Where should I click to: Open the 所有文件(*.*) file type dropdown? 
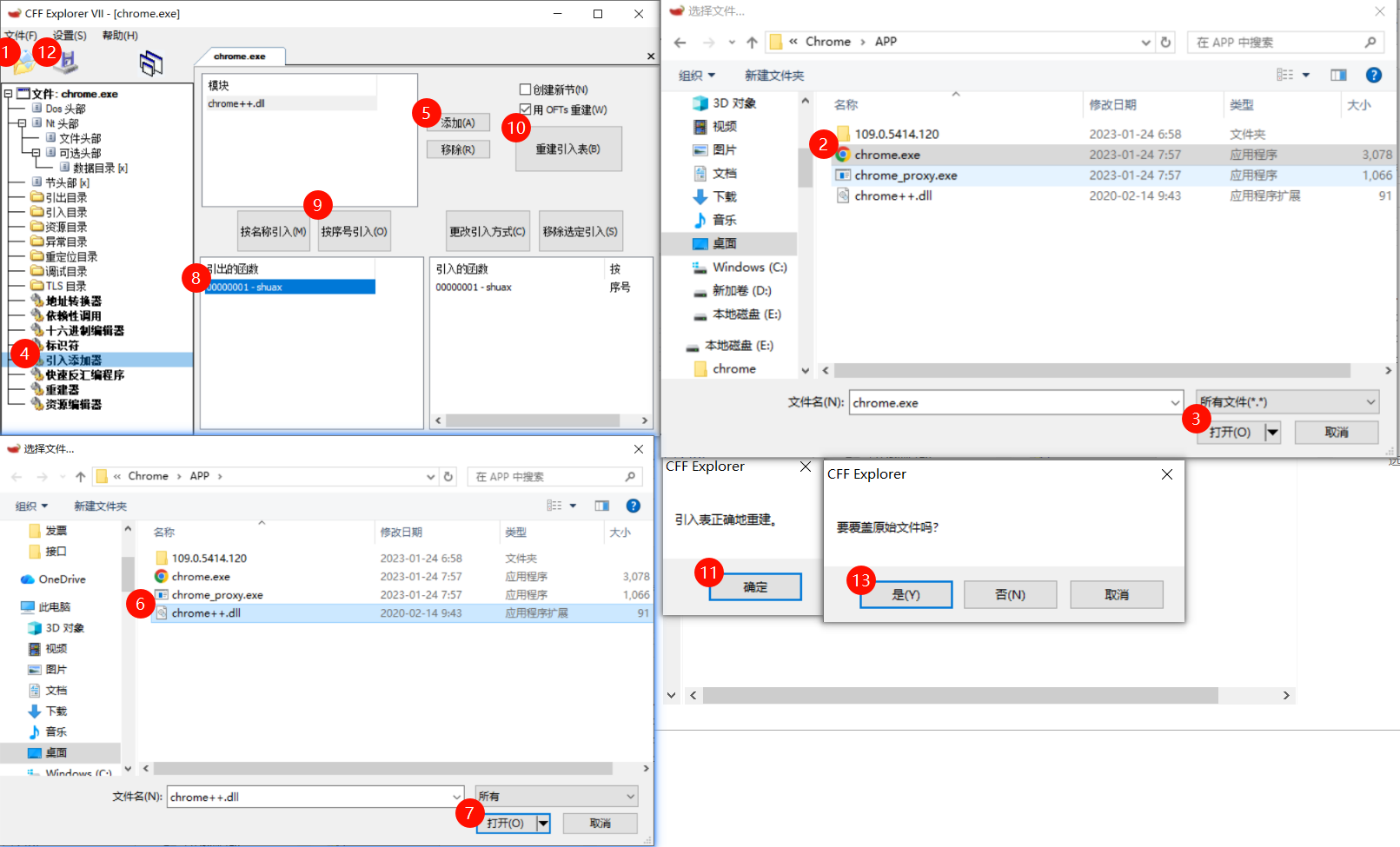coord(1287,402)
